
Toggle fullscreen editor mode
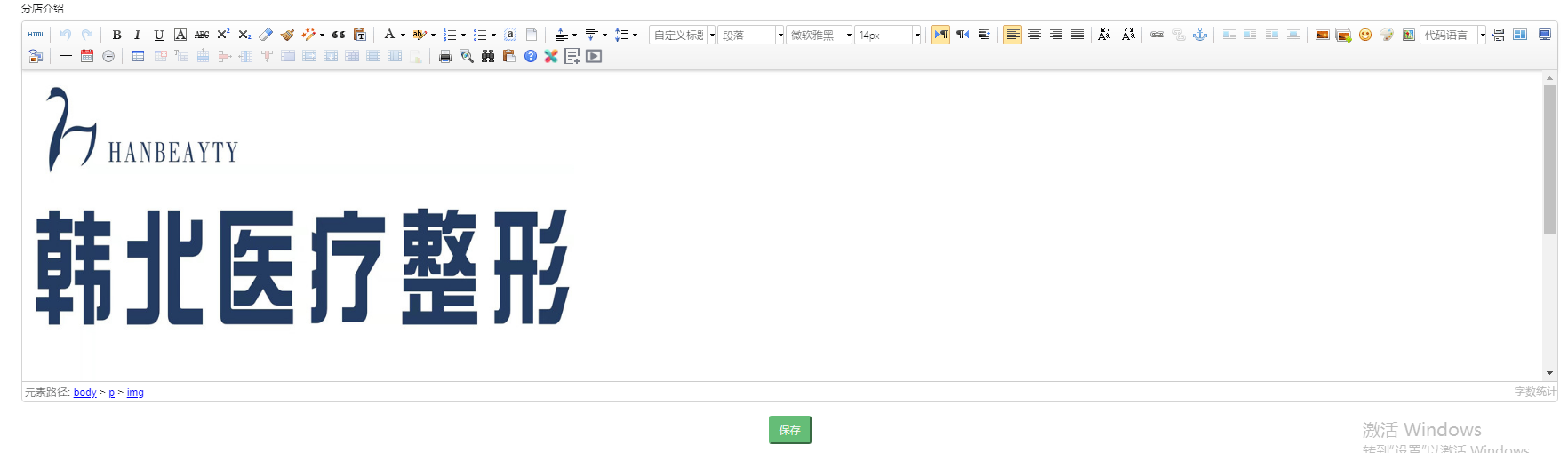click(x=1545, y=35)
